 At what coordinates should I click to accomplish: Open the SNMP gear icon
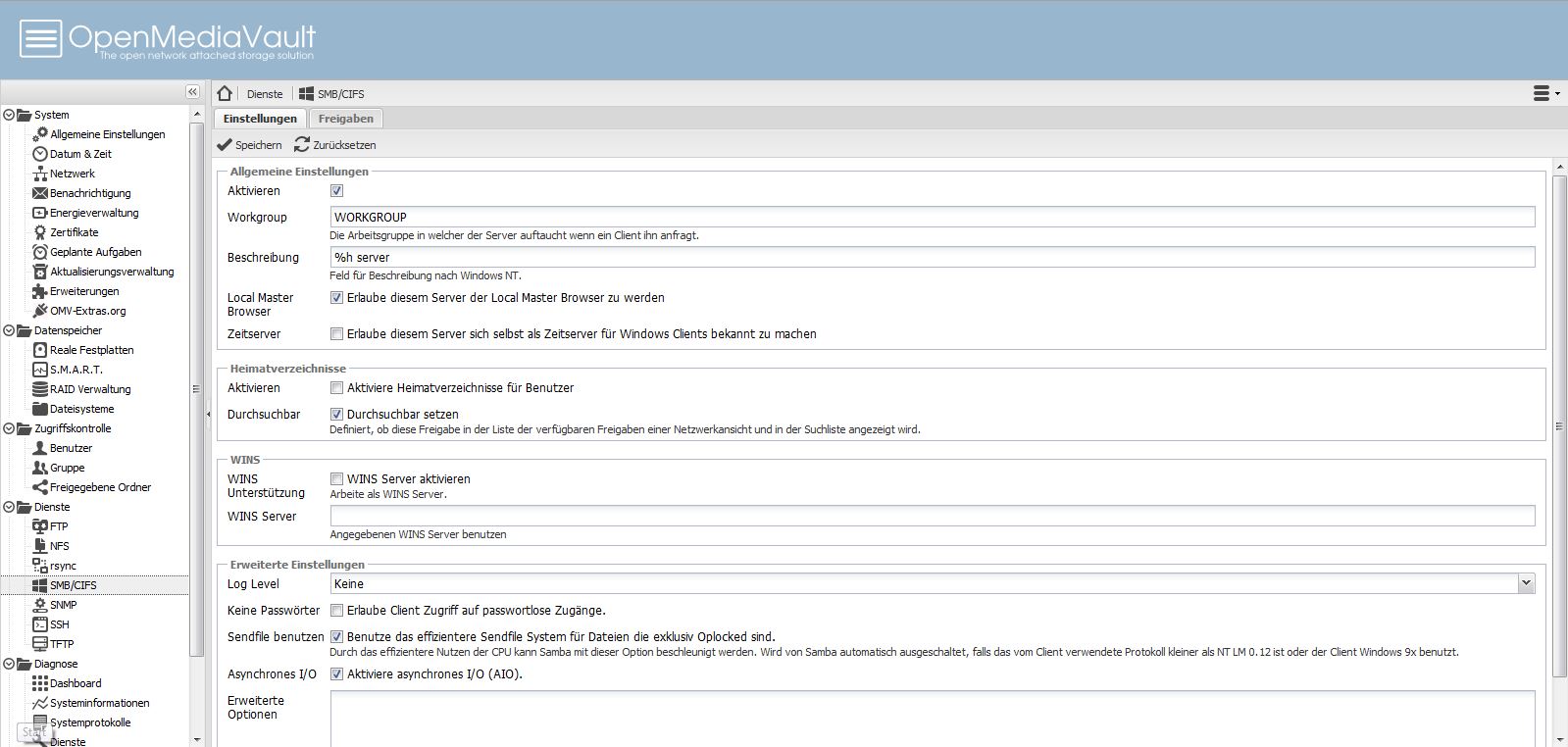click(x=40, y=605)
